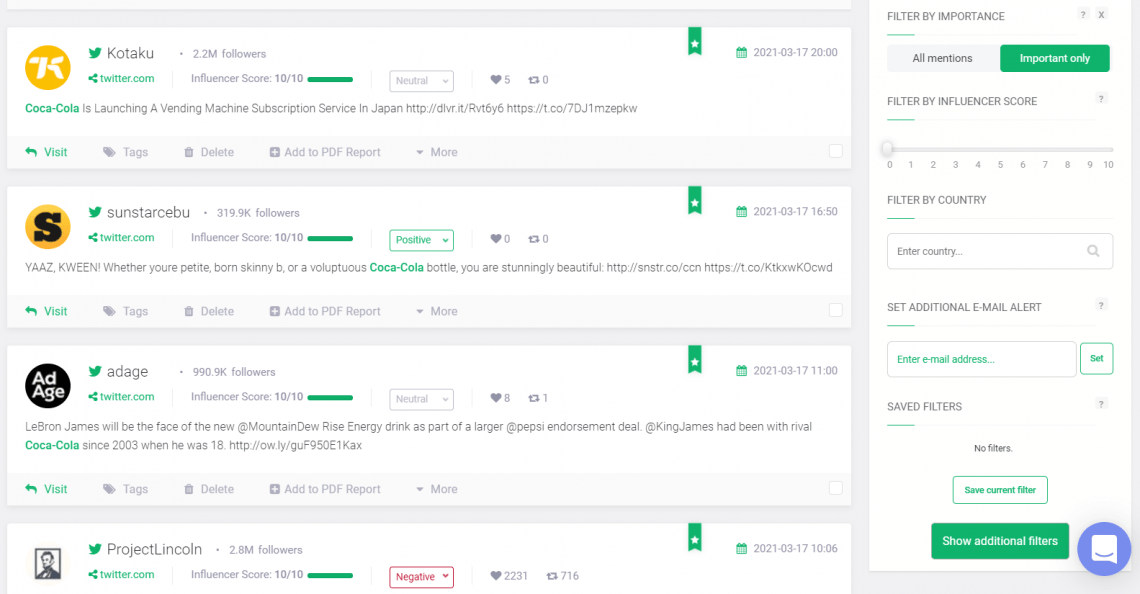Tick the checkbox on the Kotaku mention
This screenshot has height=594, width=1140.
[x=835, y=151]
